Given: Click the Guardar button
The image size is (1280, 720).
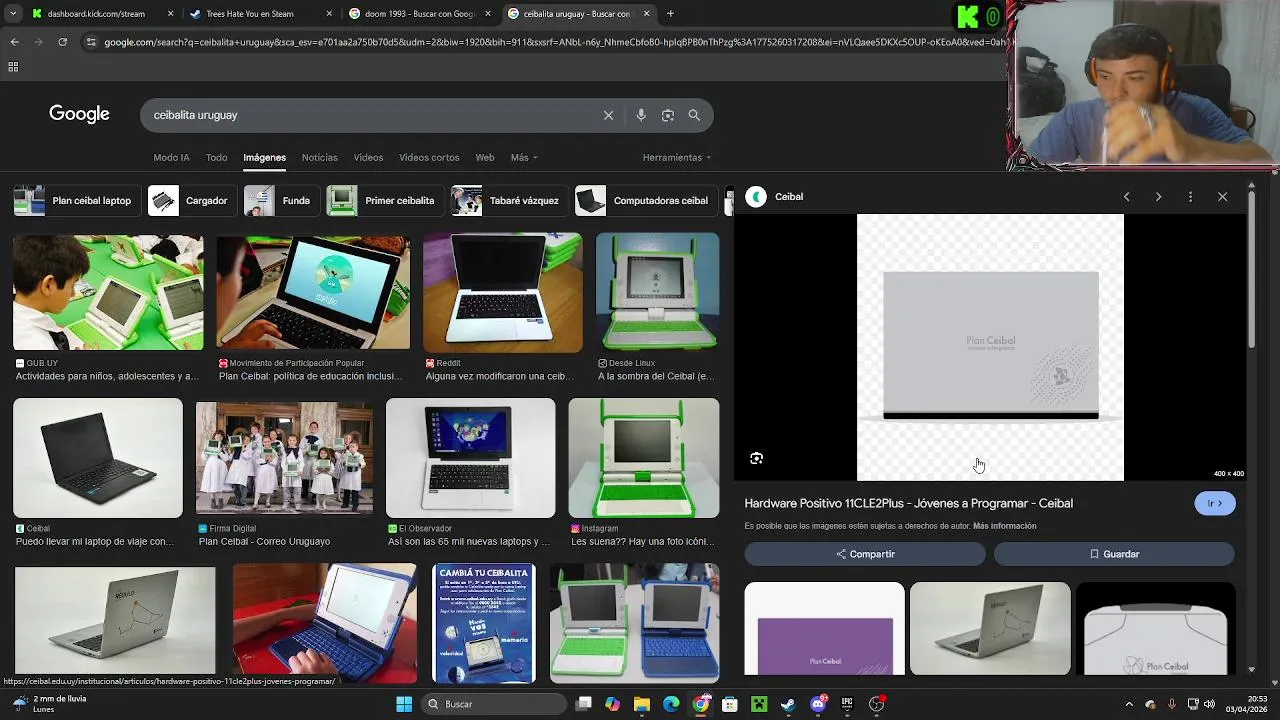Looking at the screenshot, I should (x=1114, y=554).
